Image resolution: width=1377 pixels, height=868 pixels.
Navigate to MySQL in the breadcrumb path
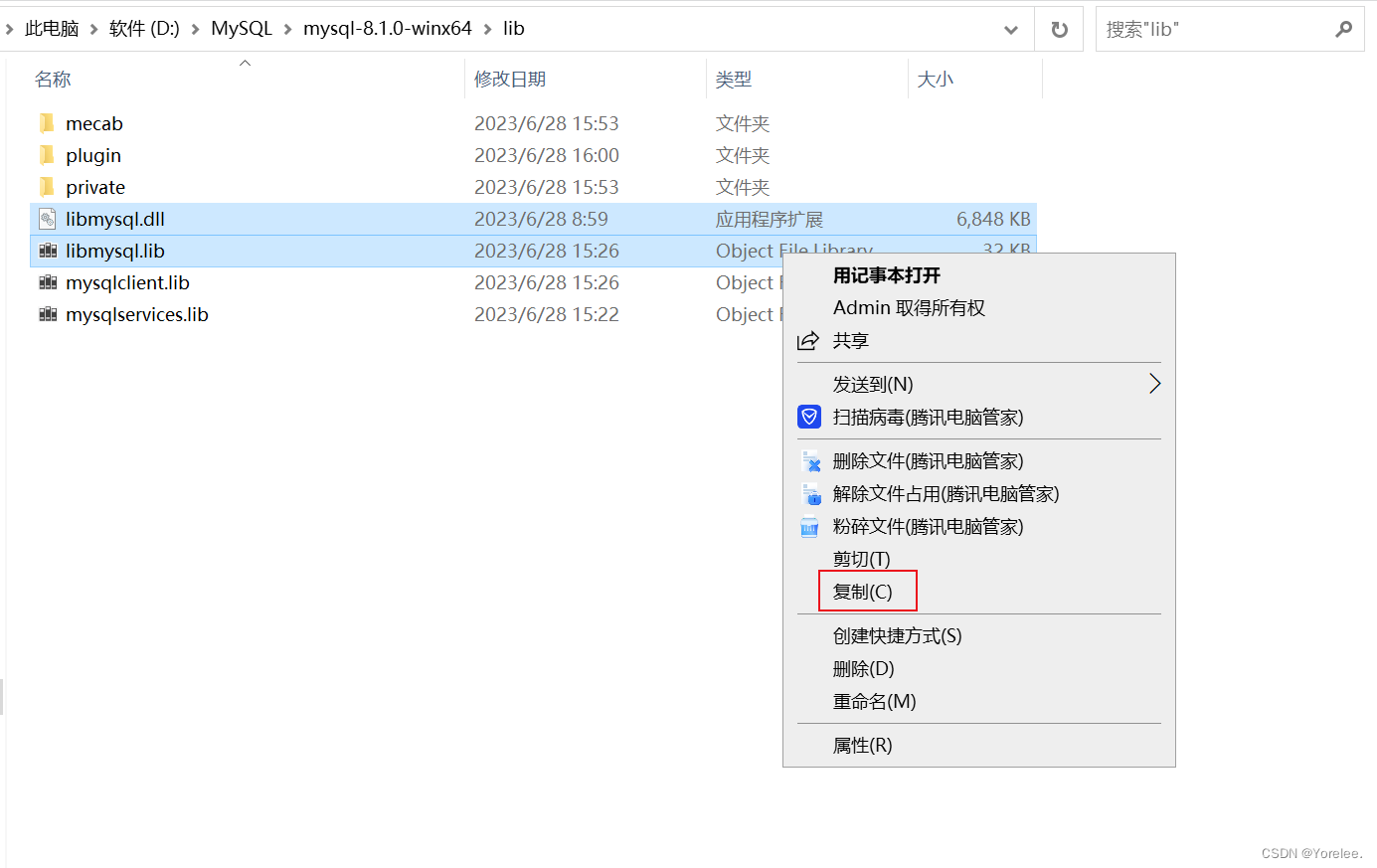coord(241,28)
